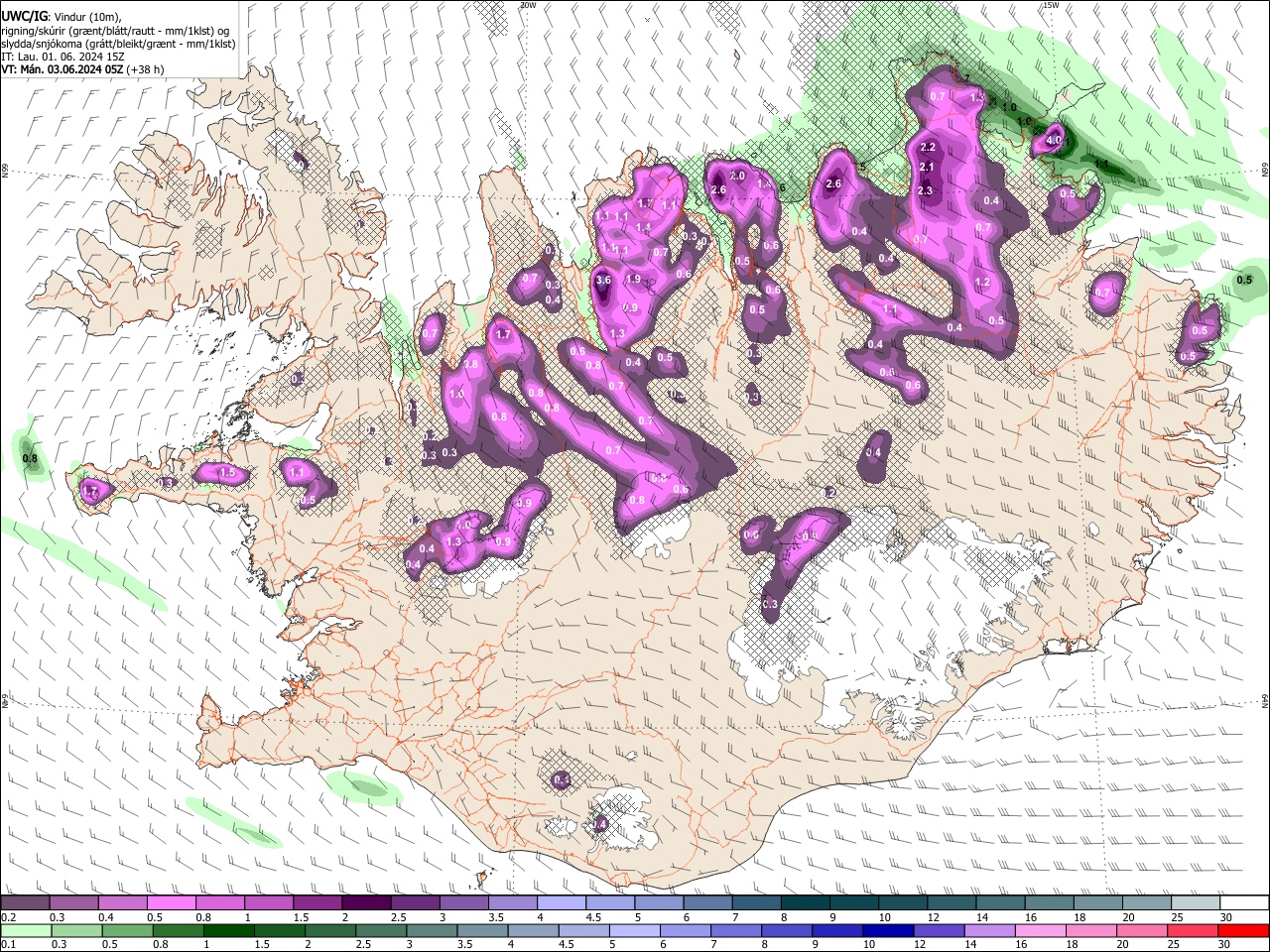Select the "2.2" snowfall label on the map
This screenshot has height=952, width=1270.
click(x=929, y=148)
